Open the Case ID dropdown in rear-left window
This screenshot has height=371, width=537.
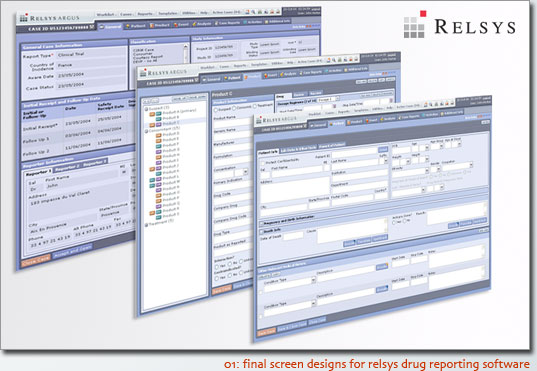click(92, 27)
